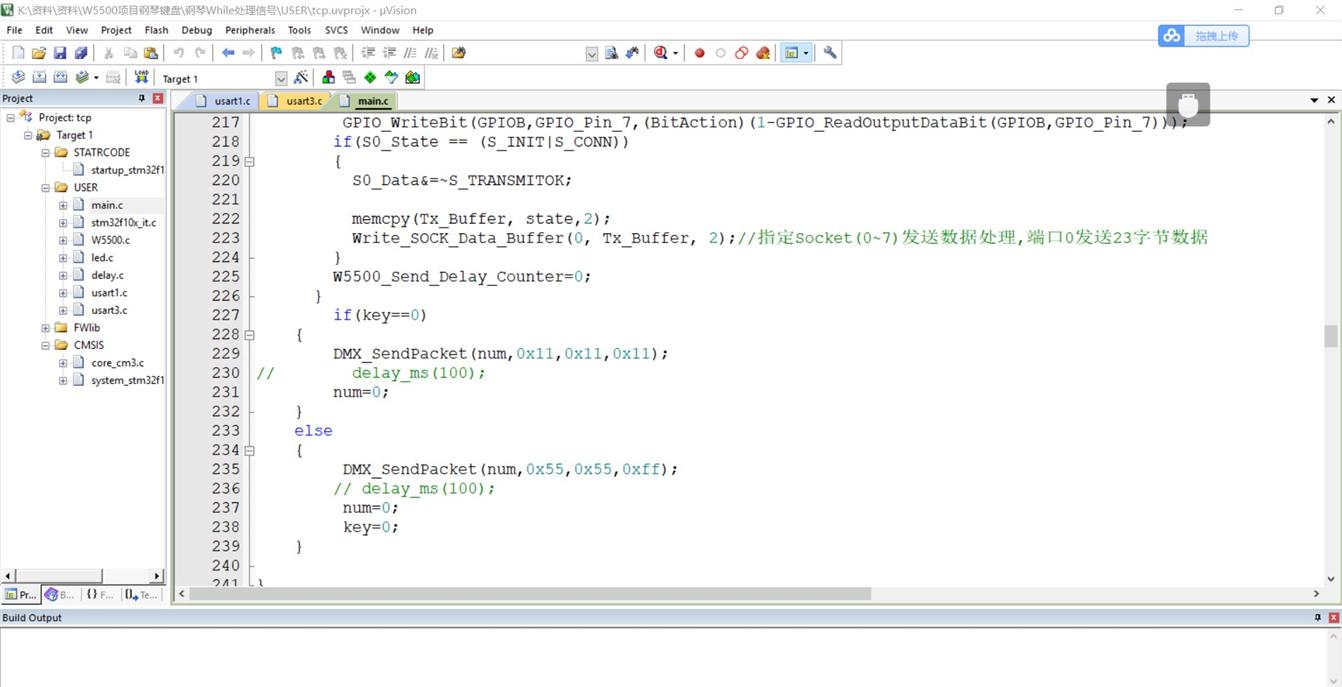Image resolution: width=1342 pixels, height=687 pixels.
Task: Open Configuration using the wrench icon
Action: point(830,53)
